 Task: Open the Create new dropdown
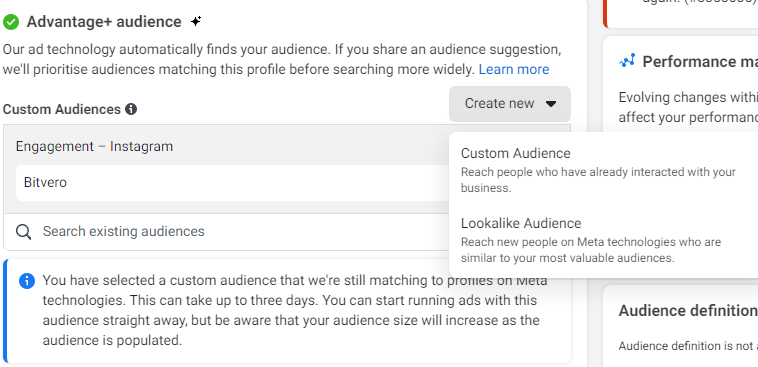(x=510, y=103)
